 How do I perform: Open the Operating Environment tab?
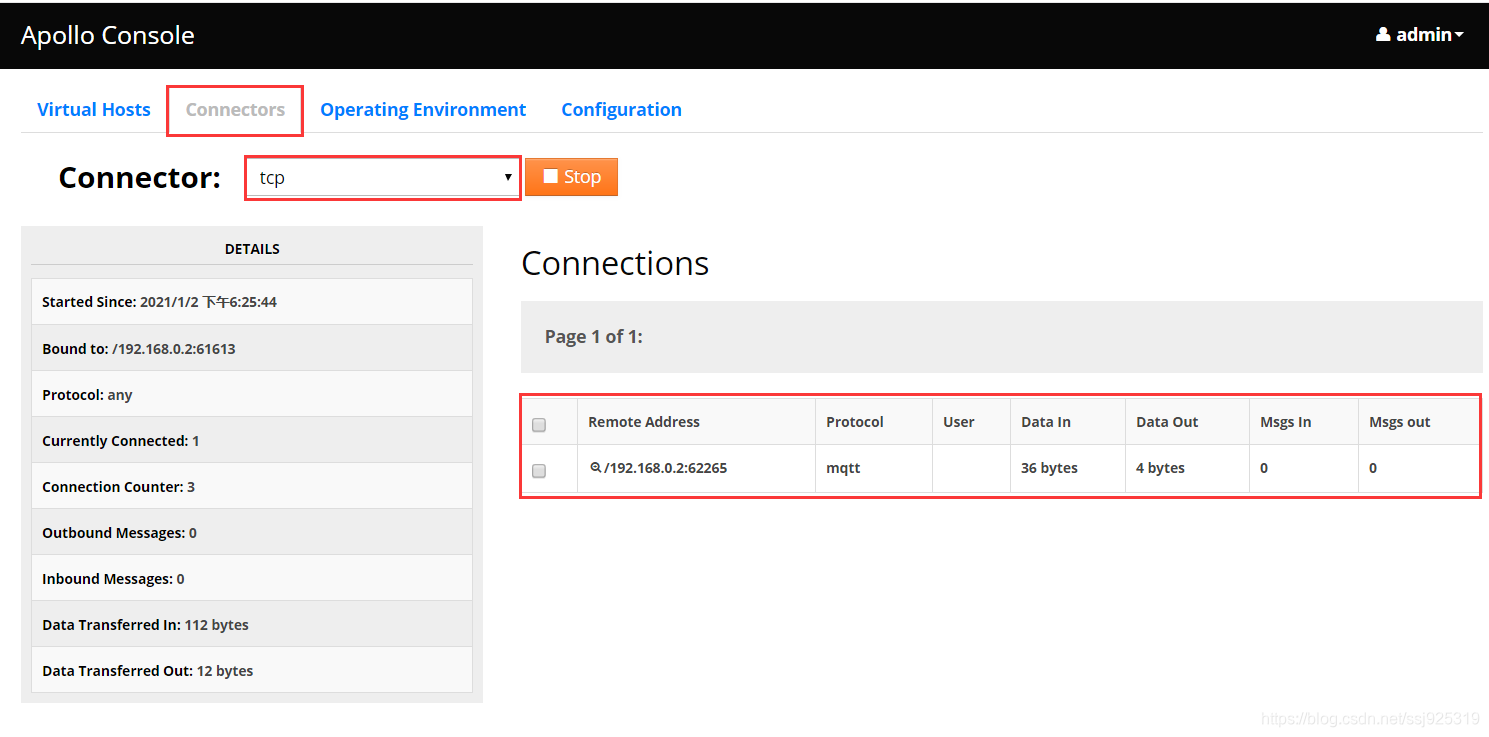tap(423, 110)
